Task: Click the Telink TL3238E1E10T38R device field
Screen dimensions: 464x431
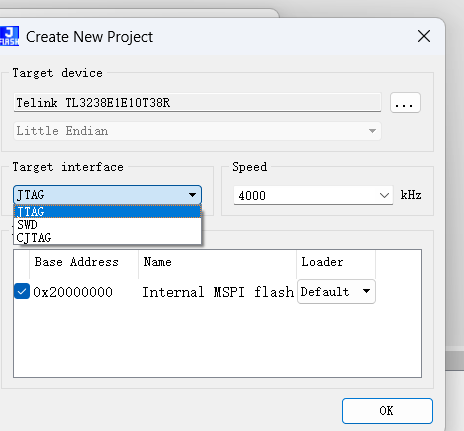Action: tap(197, 103)
